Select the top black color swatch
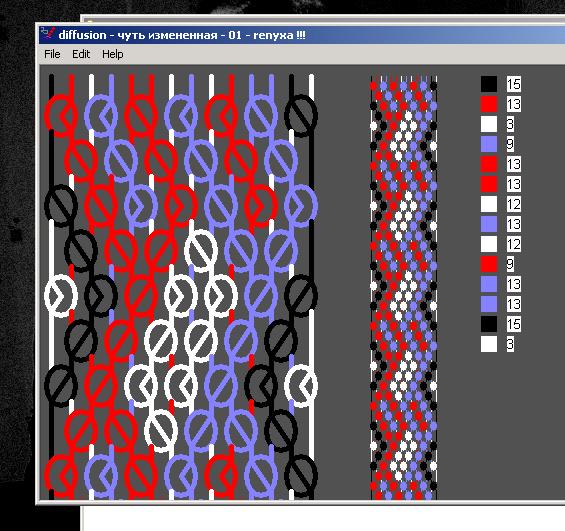 click(489, 84)
